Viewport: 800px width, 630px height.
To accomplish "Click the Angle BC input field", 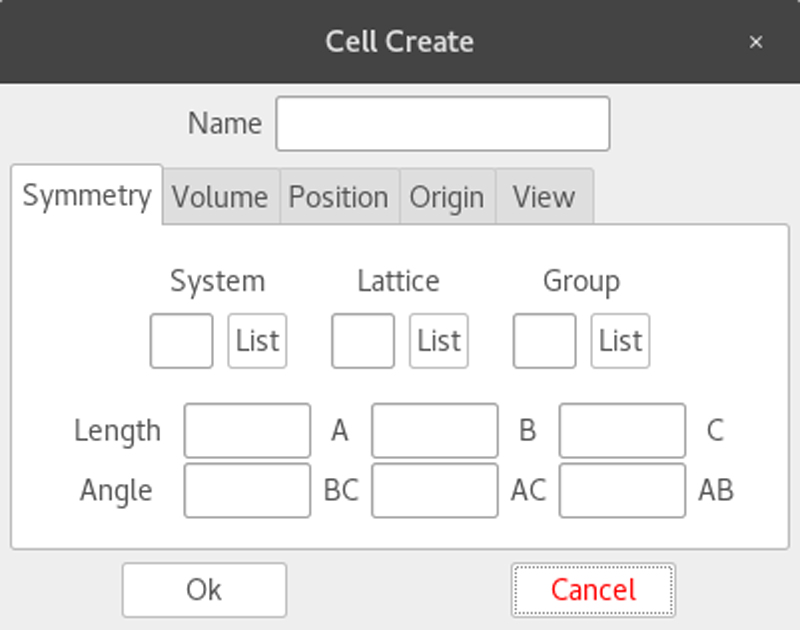I will [247, 490].
